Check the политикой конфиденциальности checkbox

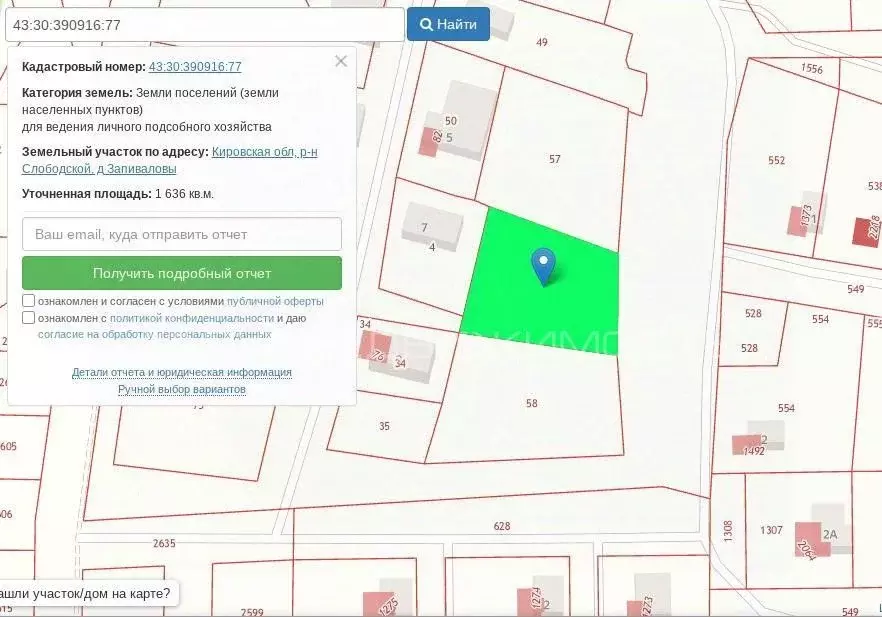point(29,318)
